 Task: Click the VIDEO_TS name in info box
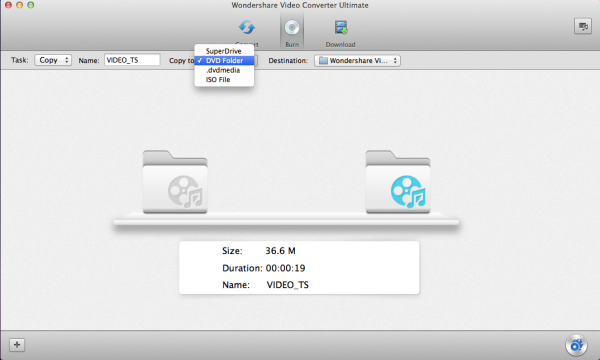tap(288, 285)
